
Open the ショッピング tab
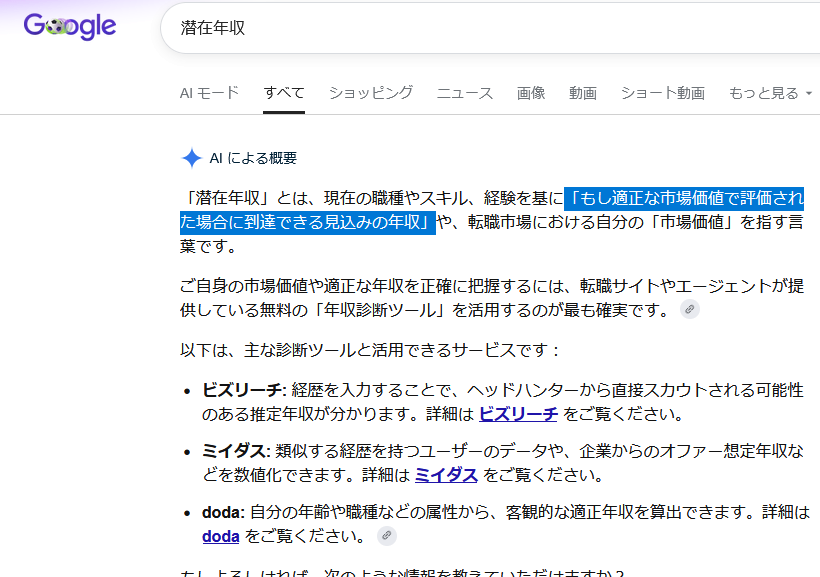pyautogui.click(x=371, y=93)
